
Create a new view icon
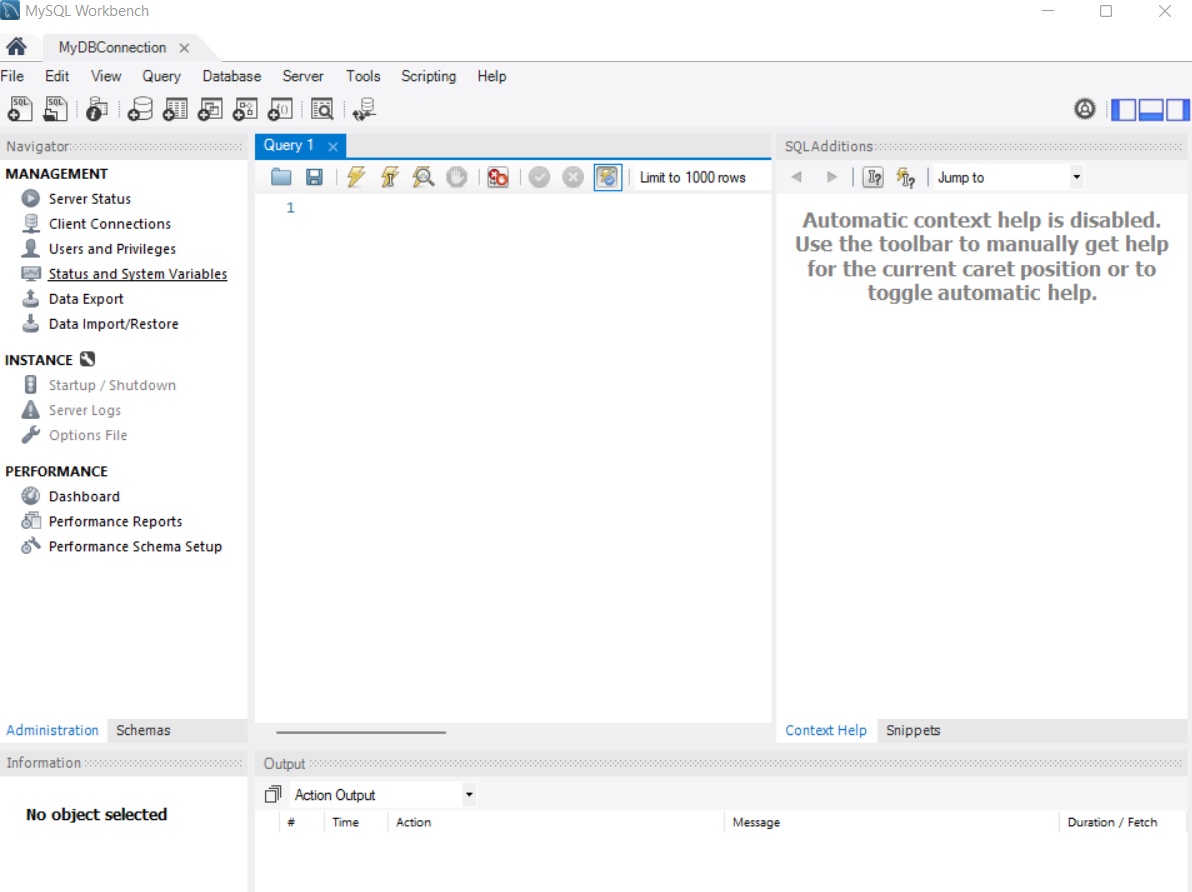click(x=210, y=110)
